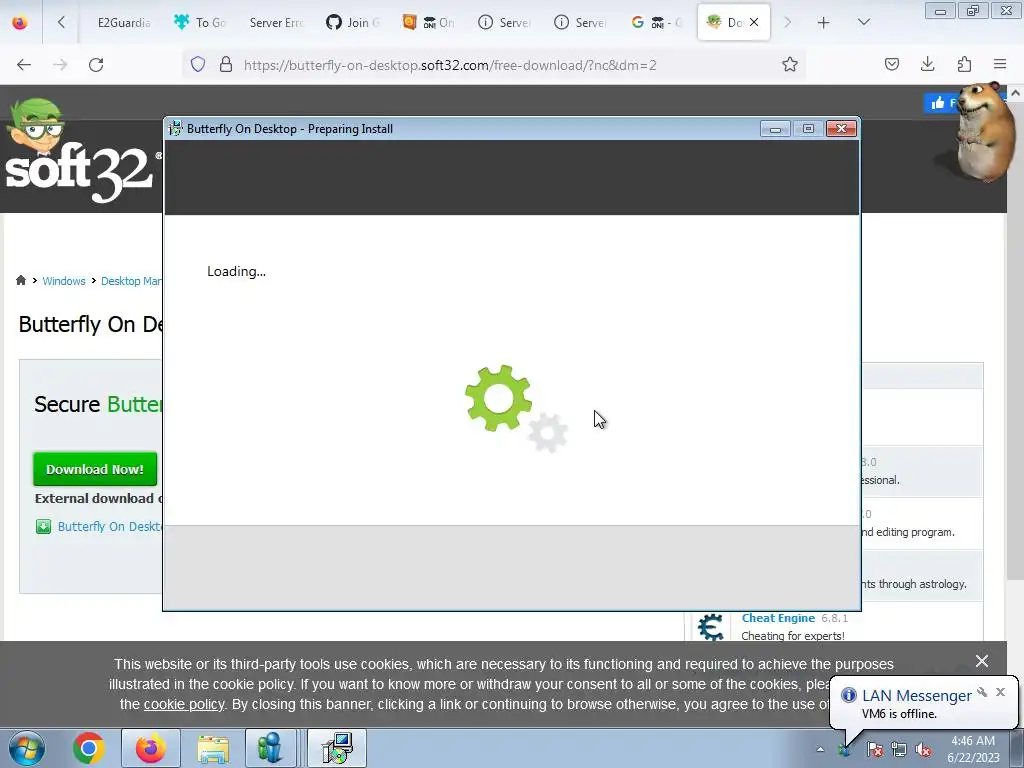
Task: Open the Firefox downloads panel
Action: (927, 65)
